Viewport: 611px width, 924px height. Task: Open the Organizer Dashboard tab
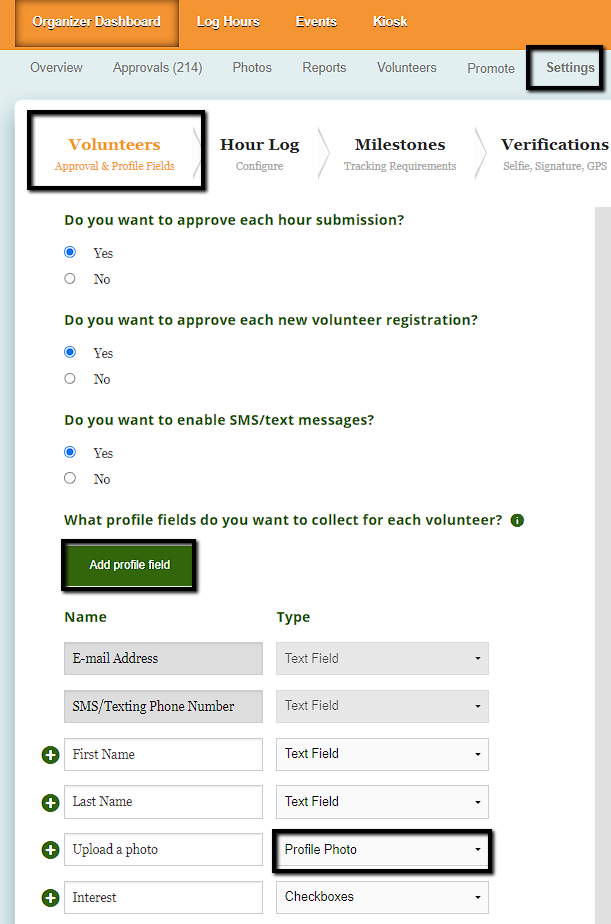coord(97,22)
